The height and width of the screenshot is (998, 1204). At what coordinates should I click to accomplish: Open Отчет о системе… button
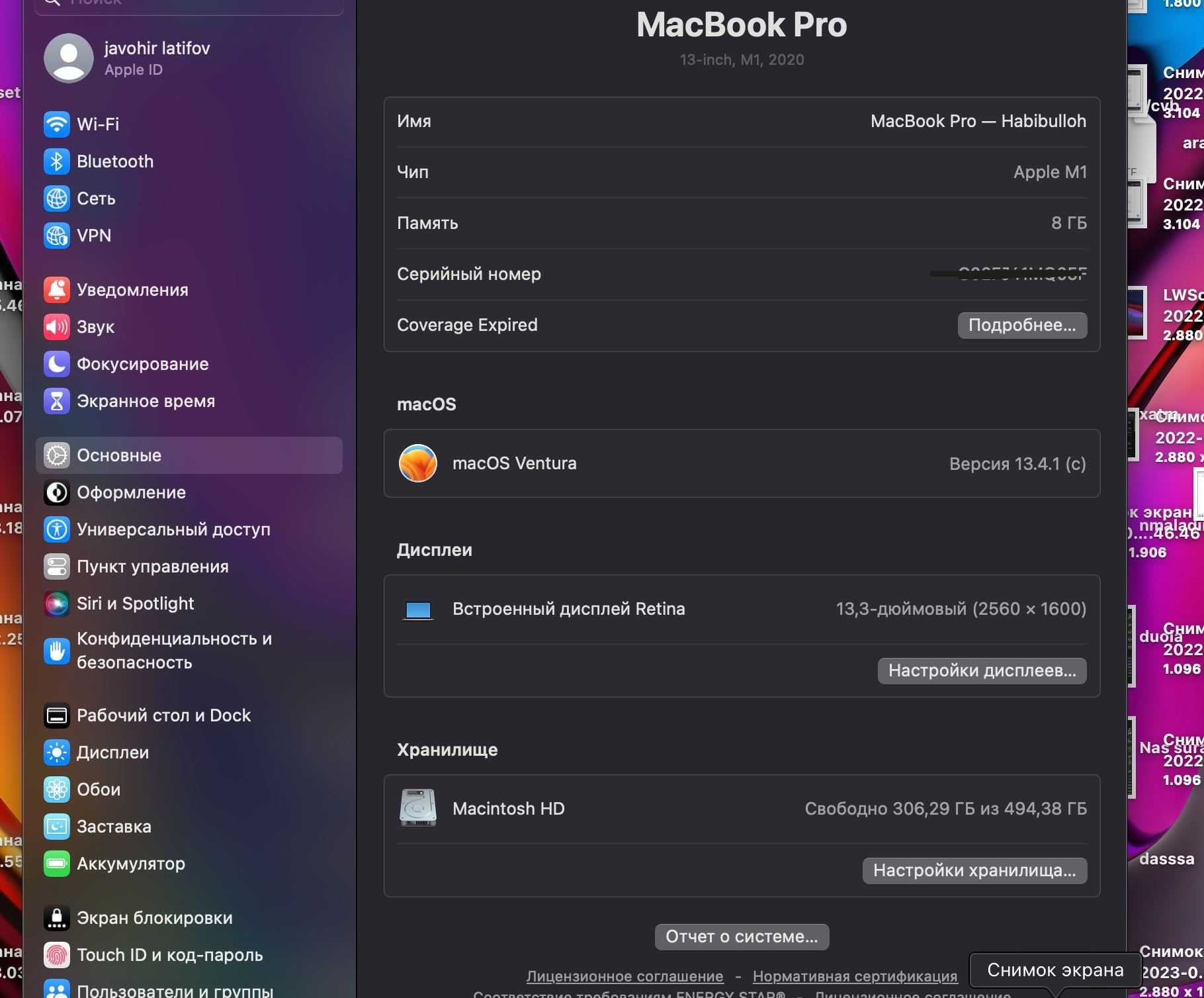click(742, 936)
